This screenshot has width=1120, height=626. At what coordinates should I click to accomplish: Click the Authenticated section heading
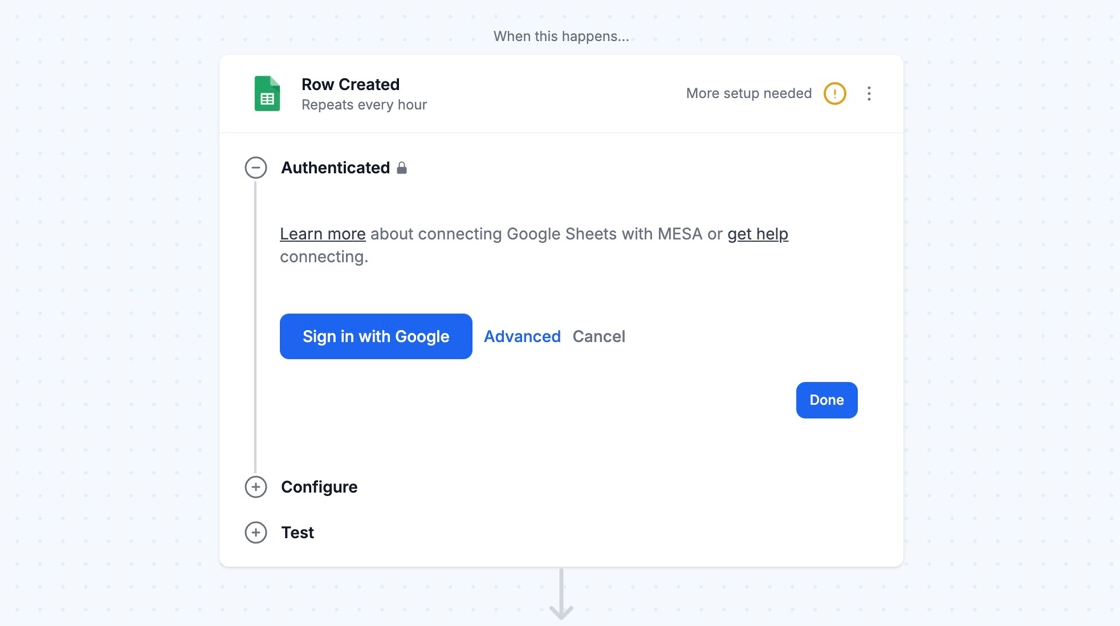(x=335, y=168)
